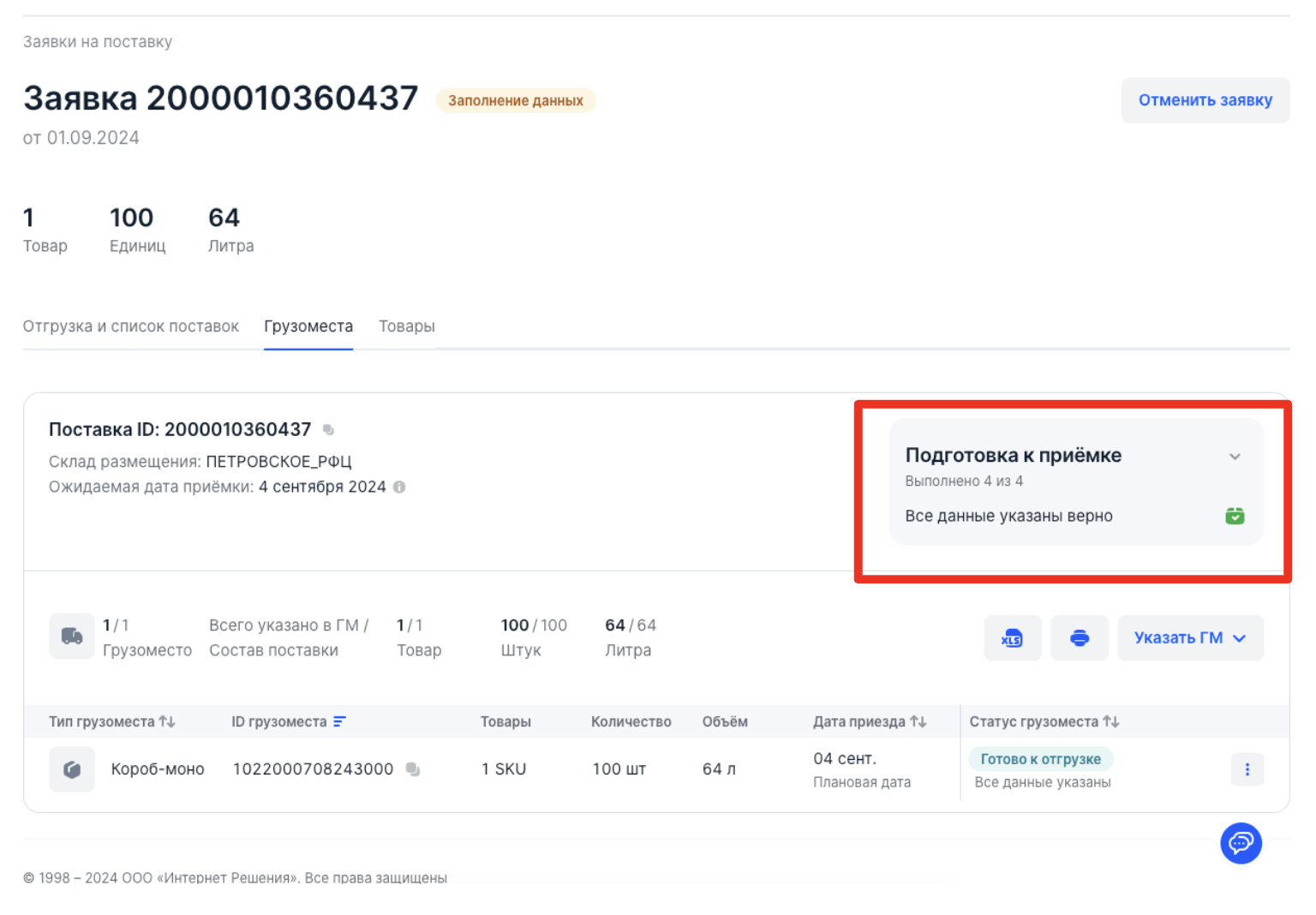Open the three-dot menu for Короб-моно row
This screenshot has height=915, width=1316.
(x=1247, y=769)
